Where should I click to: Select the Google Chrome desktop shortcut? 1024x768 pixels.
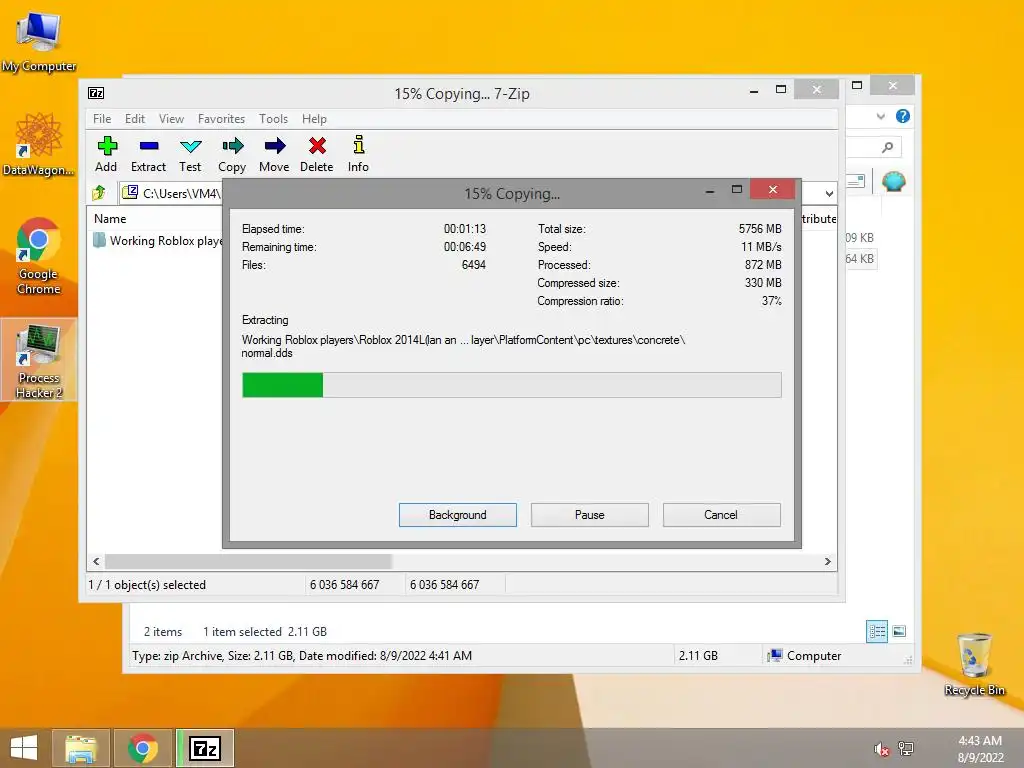[39, 256]
